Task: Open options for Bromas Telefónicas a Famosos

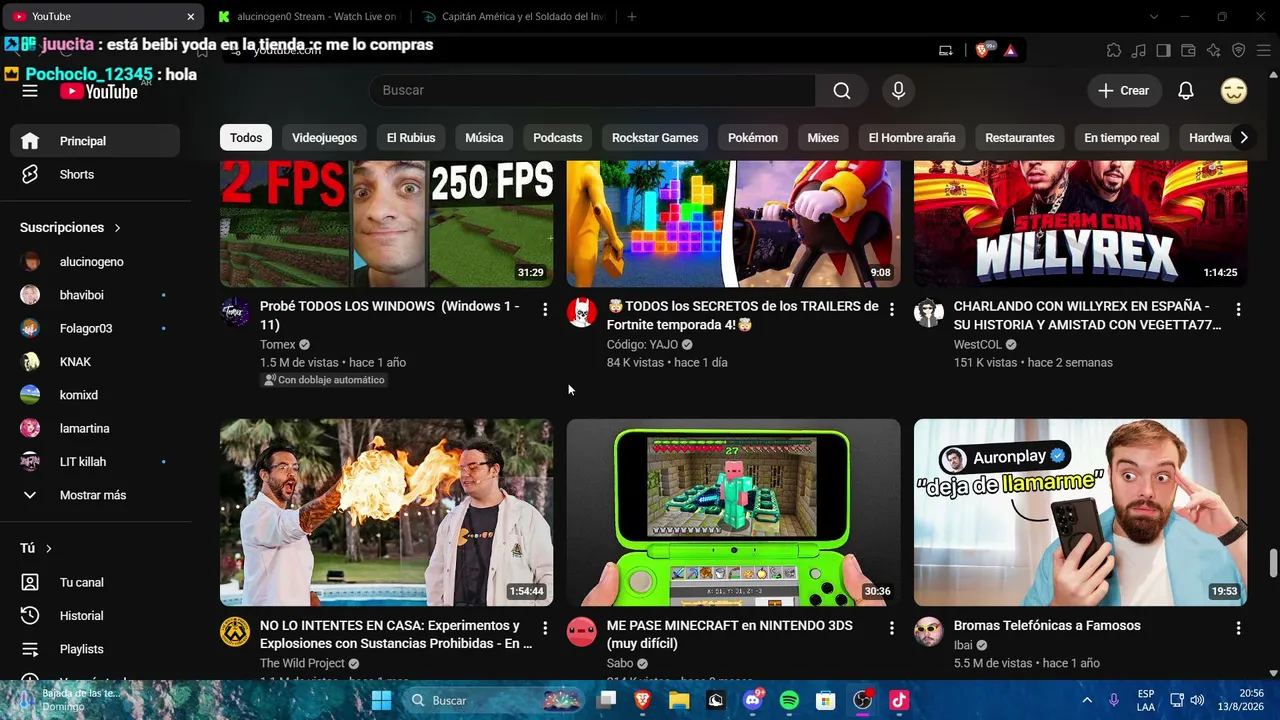Action: pos(1239,628)
